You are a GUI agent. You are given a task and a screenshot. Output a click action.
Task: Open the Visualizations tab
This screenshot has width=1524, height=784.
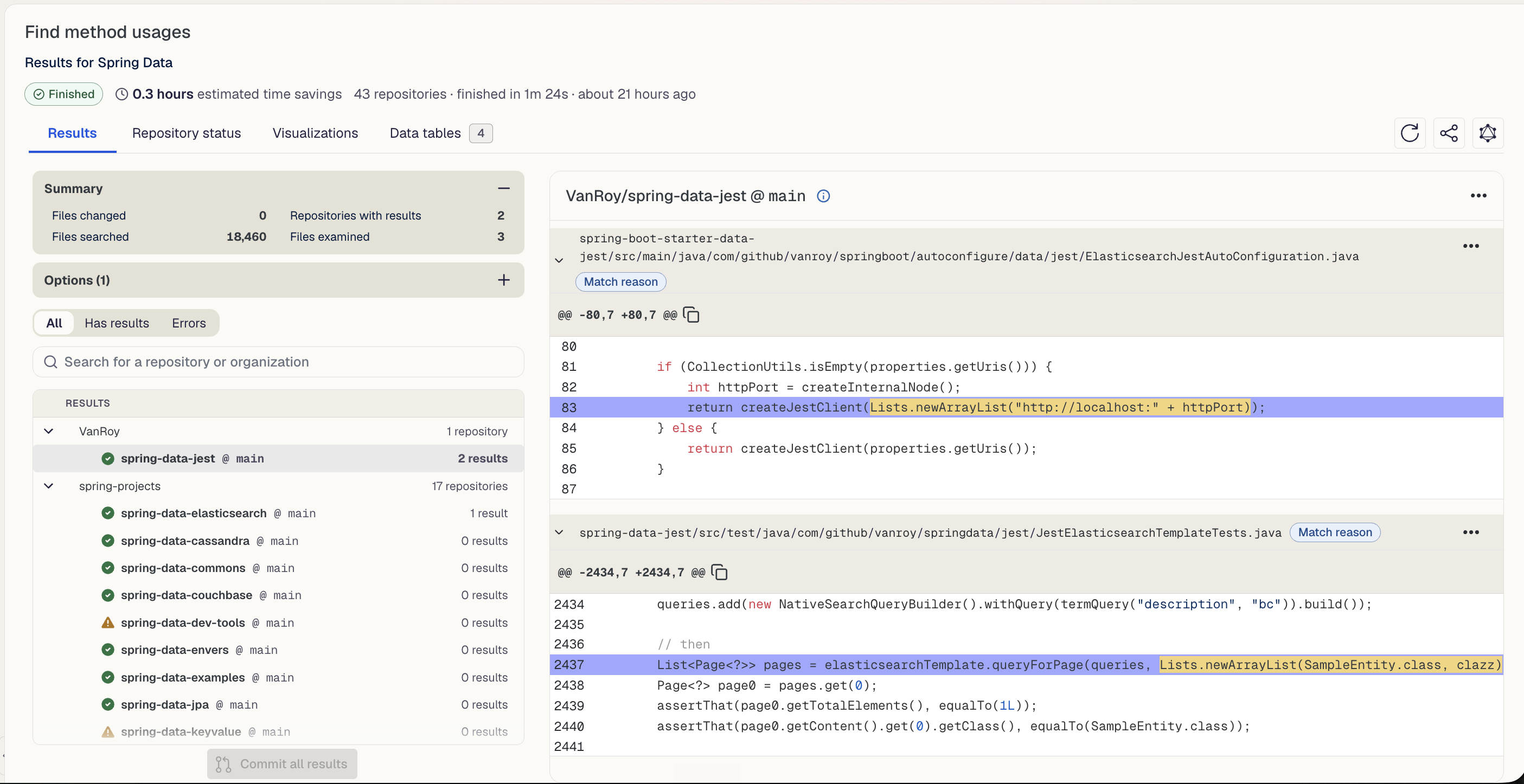(315, 133)
